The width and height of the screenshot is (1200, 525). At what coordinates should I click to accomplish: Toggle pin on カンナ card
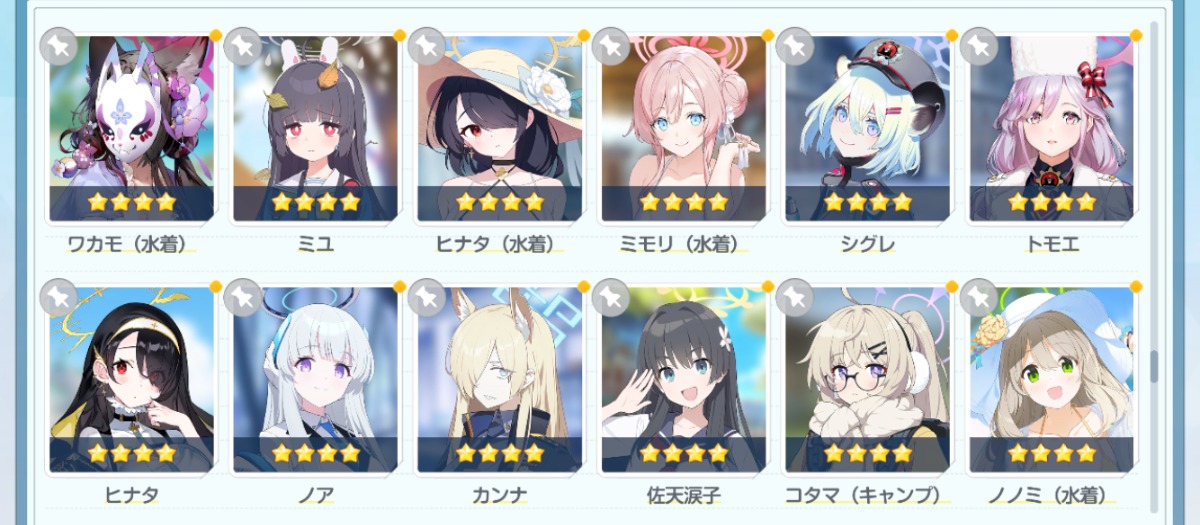click(427, 297)
